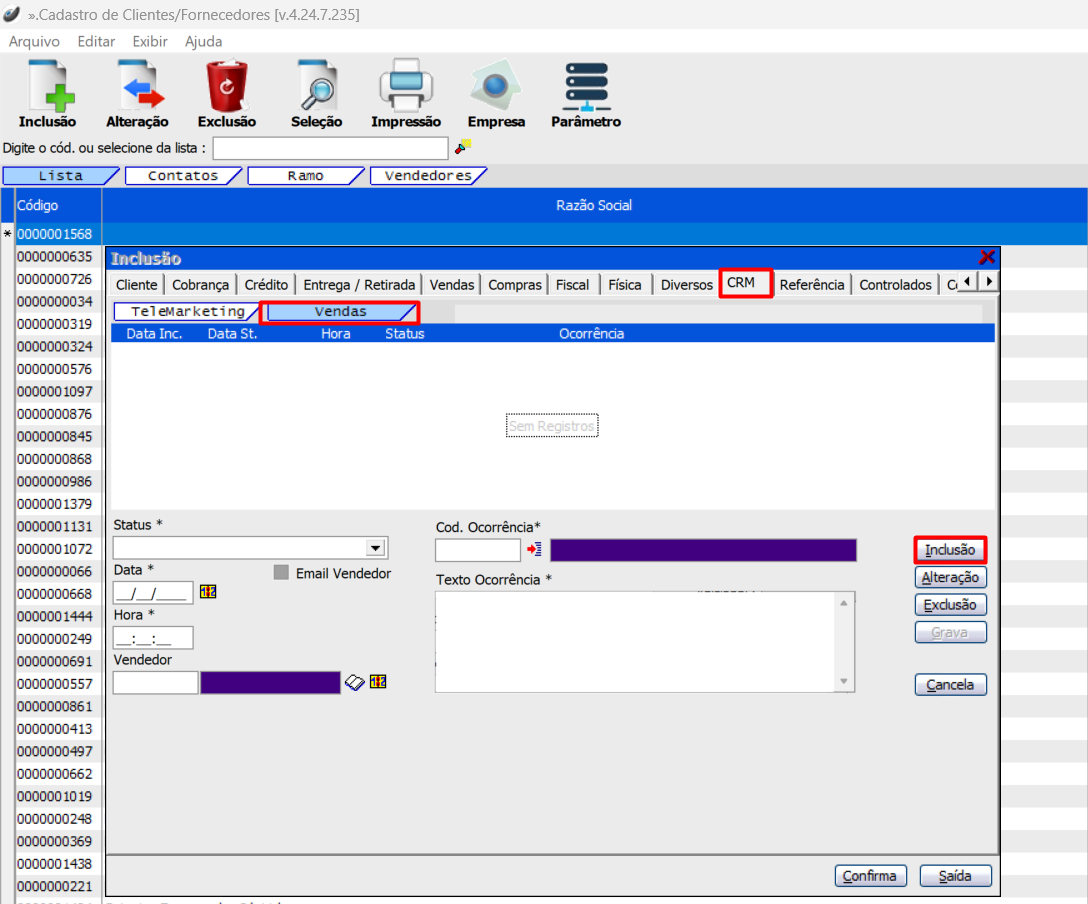Switch to the TeleMarketing sub-tab
The image size is (1088, 904).
tap(187, 312)
